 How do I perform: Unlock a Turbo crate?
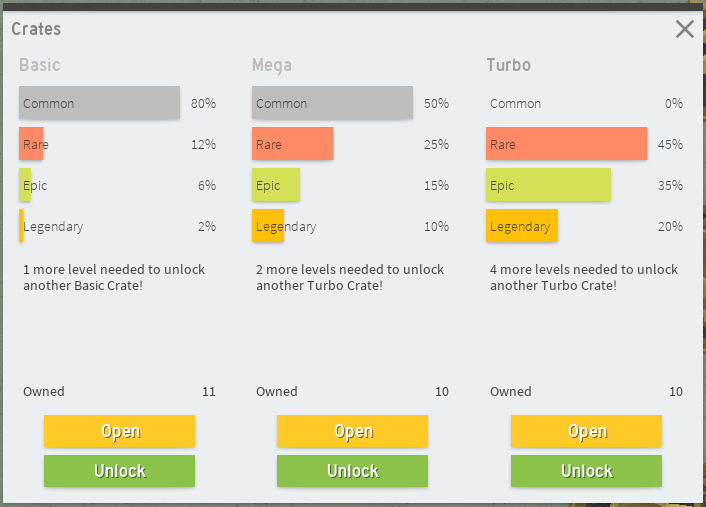pos(586,471)
